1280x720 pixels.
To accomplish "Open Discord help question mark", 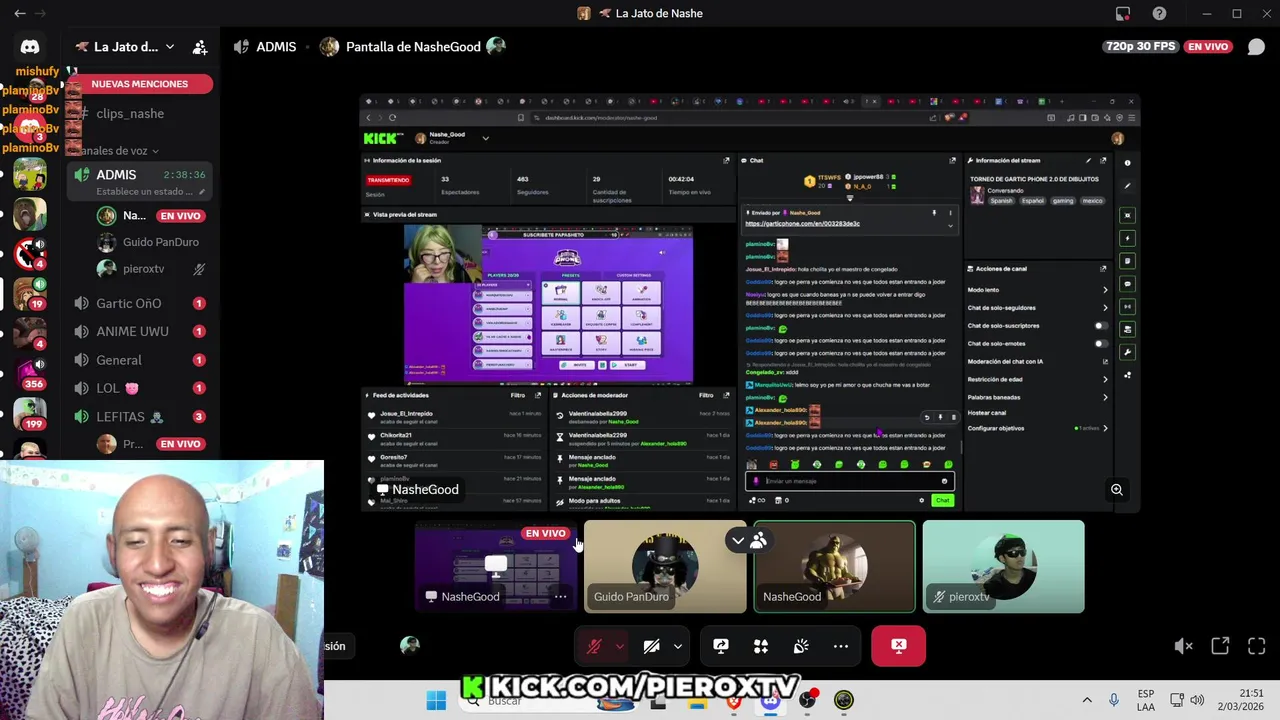I will (1159, 13).
